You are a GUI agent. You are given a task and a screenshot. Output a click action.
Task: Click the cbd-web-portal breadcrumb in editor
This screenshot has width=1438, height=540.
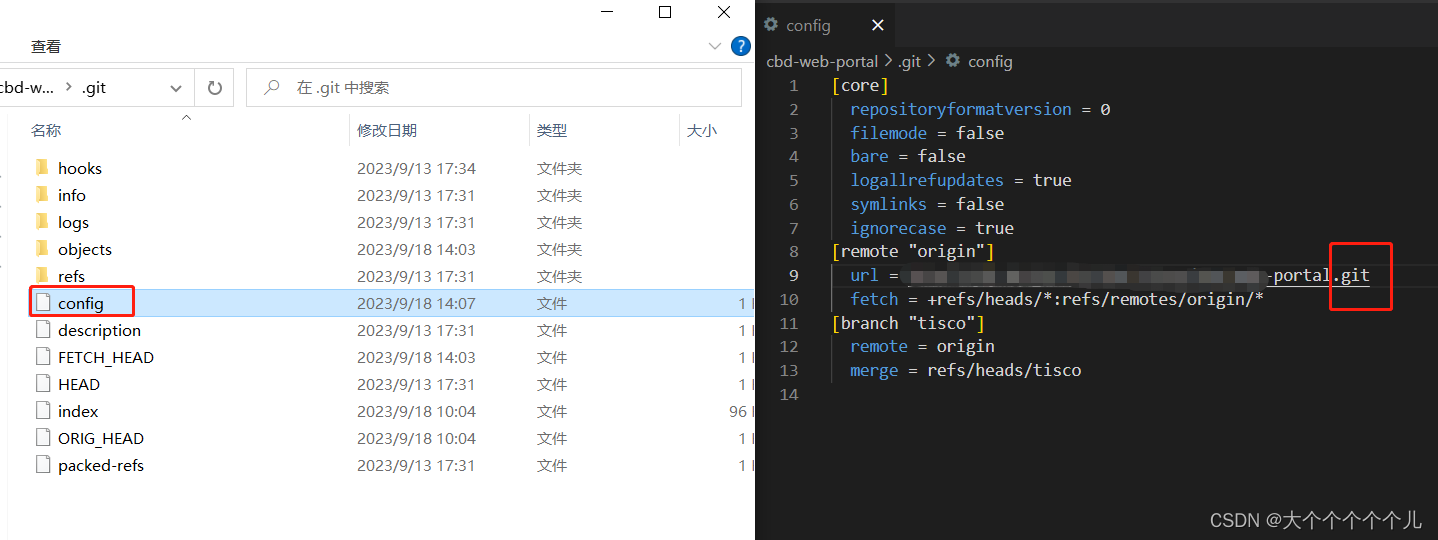click(x=822, y=61)
